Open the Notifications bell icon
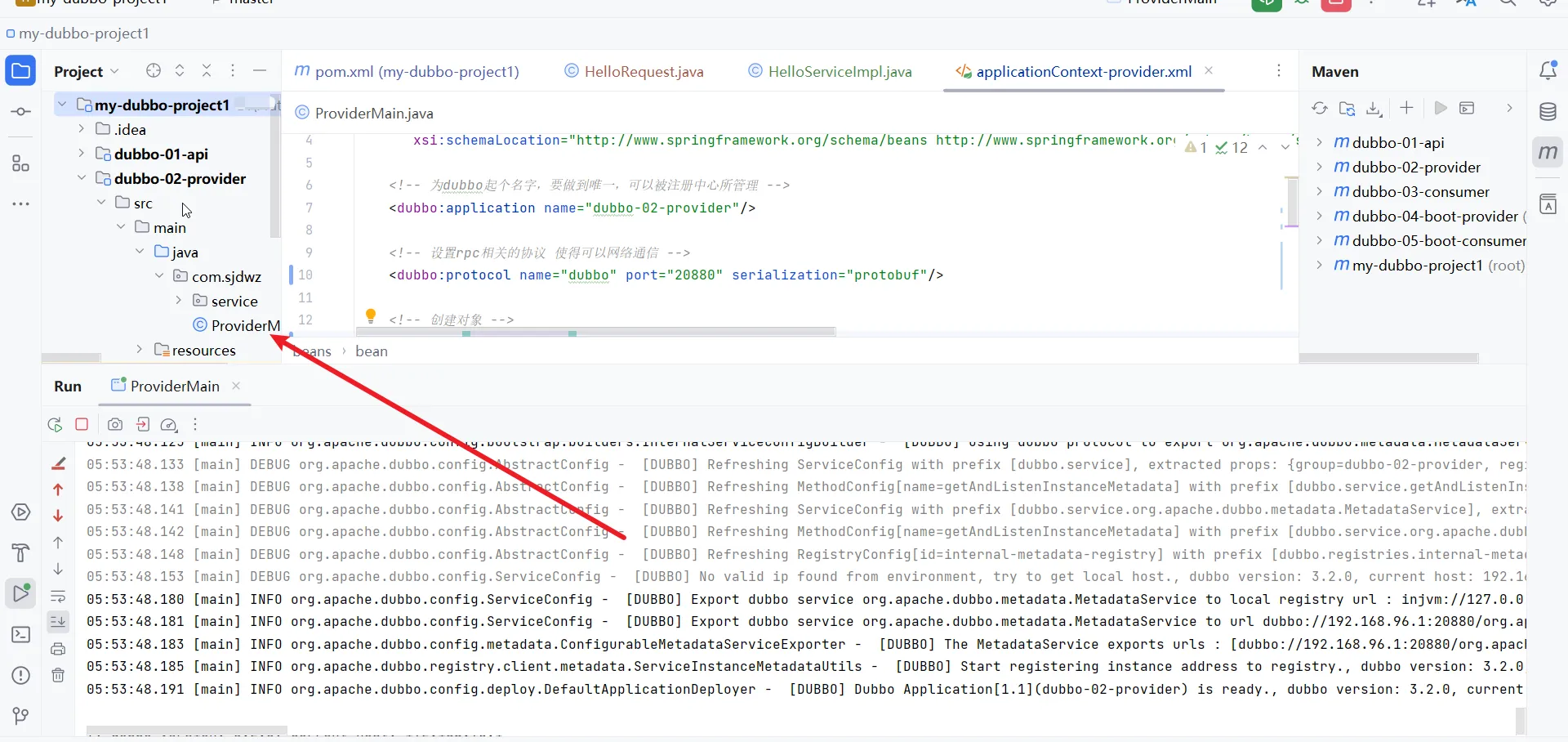The width and height of the screenshot is (1568, 742). [x=1548, y=70]
